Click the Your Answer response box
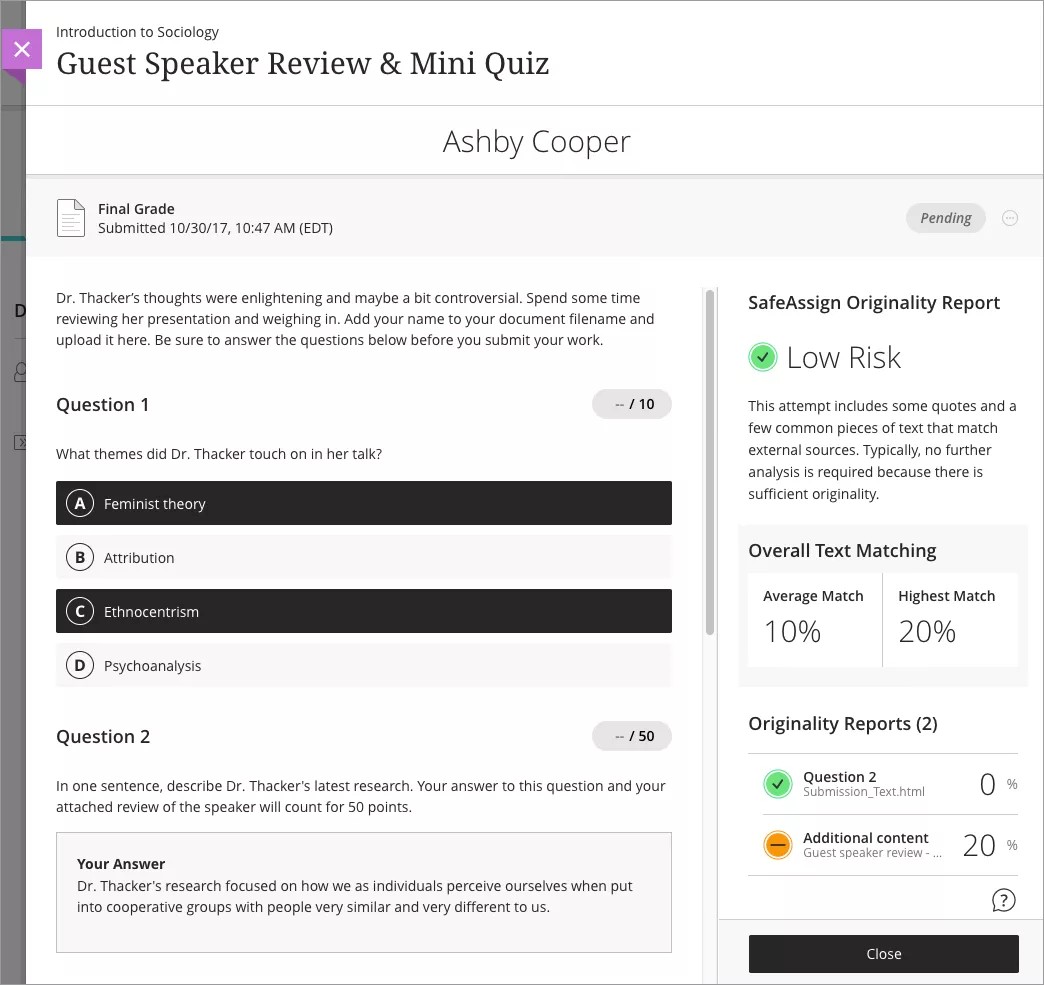 pos(364,891)
